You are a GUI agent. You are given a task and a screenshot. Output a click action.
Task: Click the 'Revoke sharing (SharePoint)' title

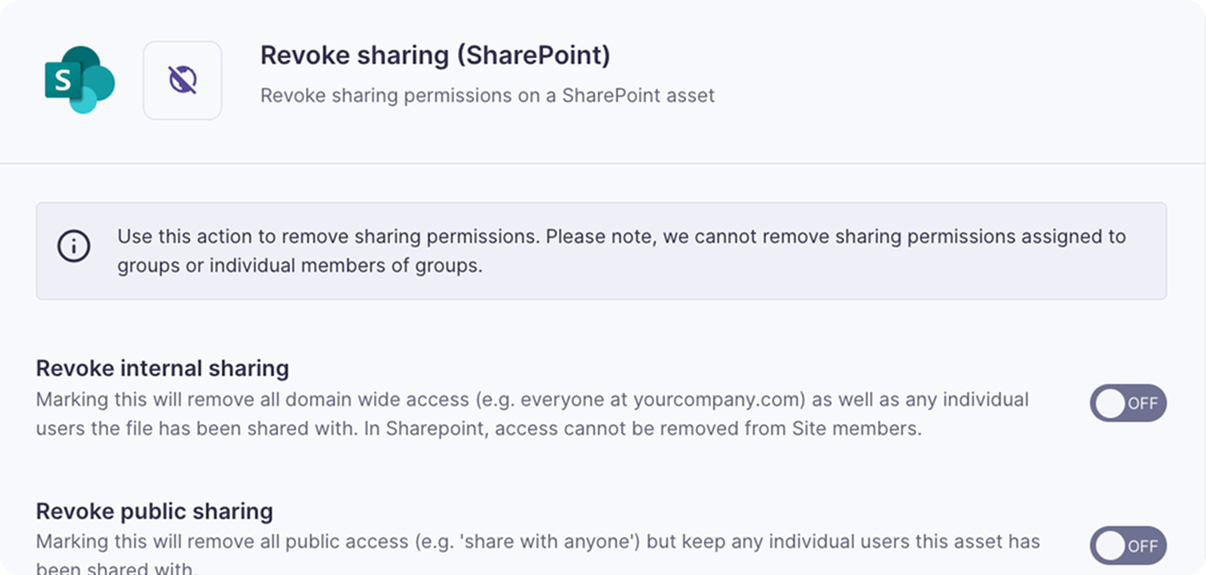[x=435, y=55]
